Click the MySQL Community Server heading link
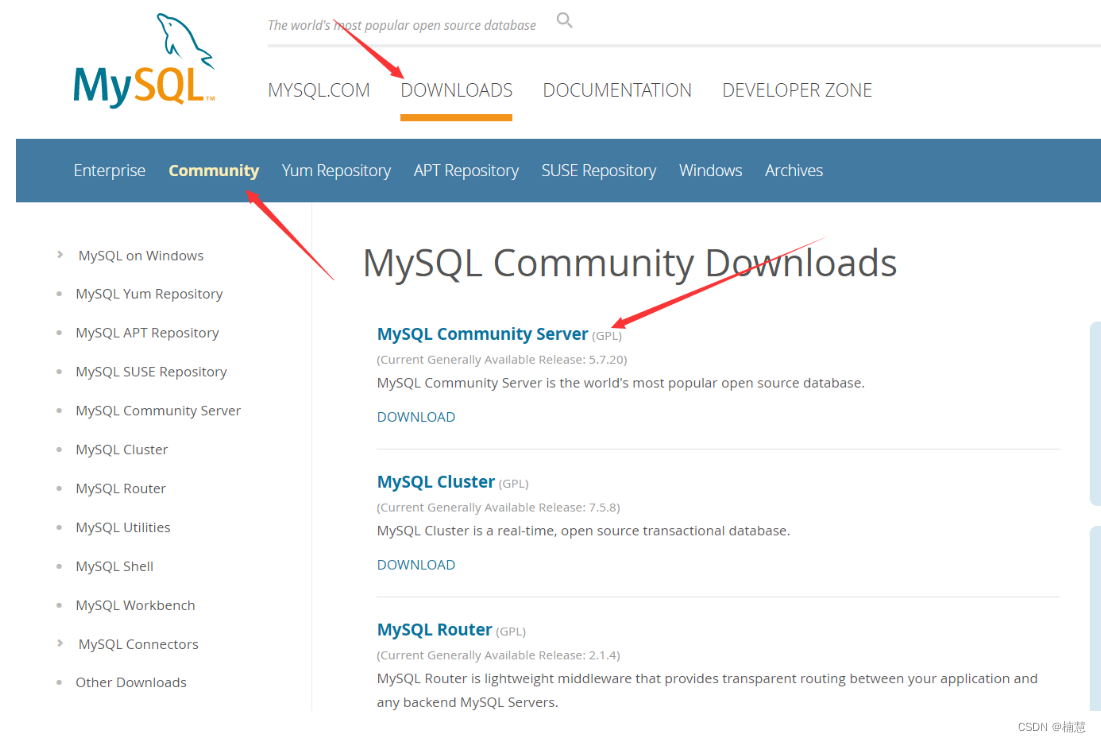Viewport: 1101px width, 742px height. [482, 334]
